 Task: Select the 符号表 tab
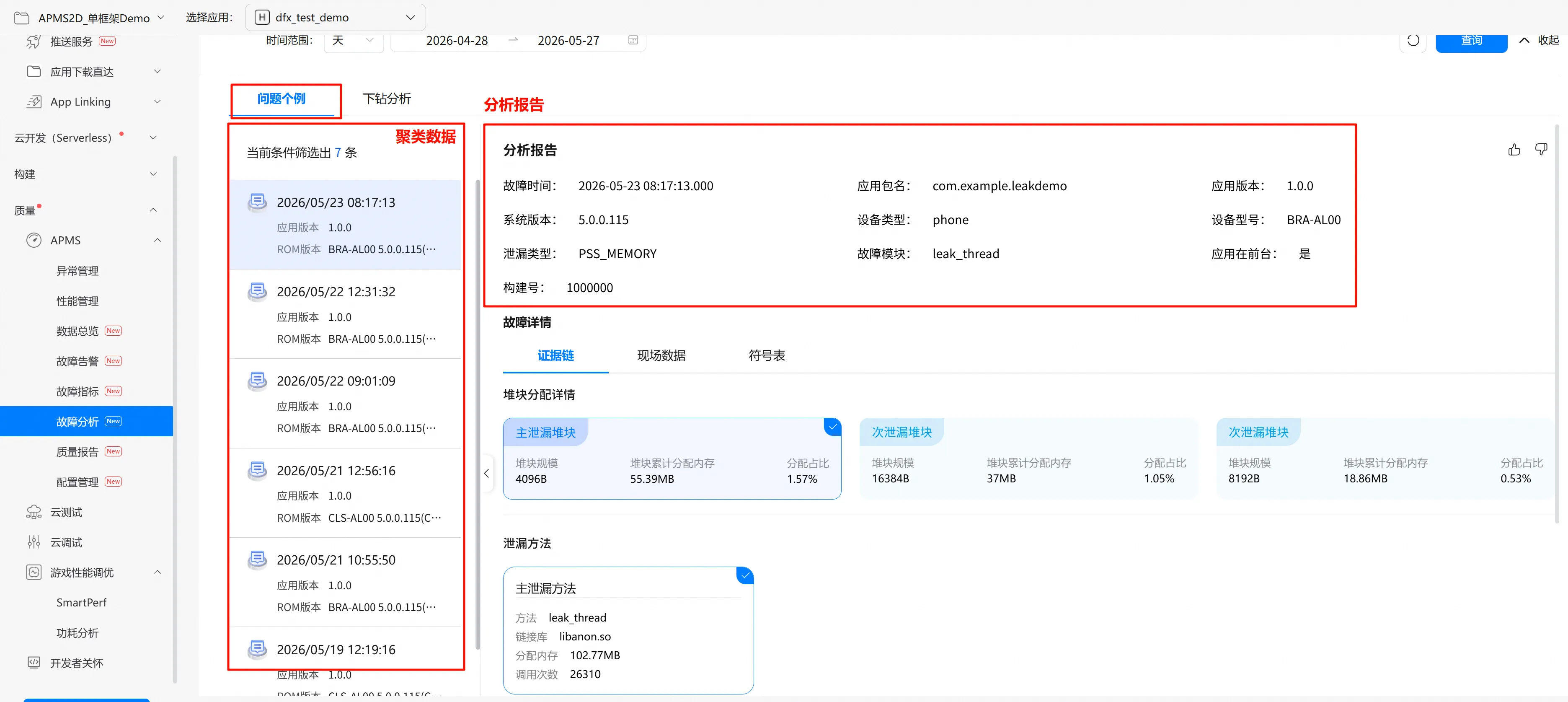tap(767, 355)
